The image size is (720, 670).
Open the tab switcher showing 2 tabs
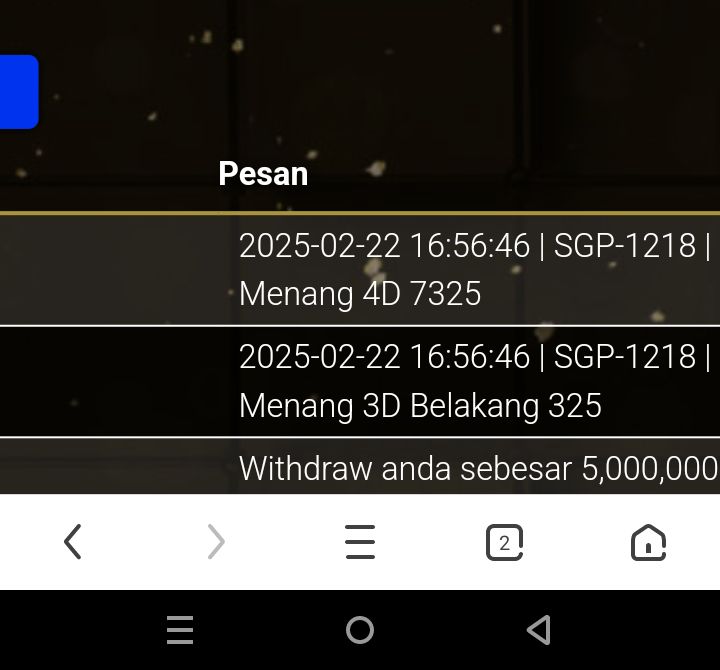point(504,543)
